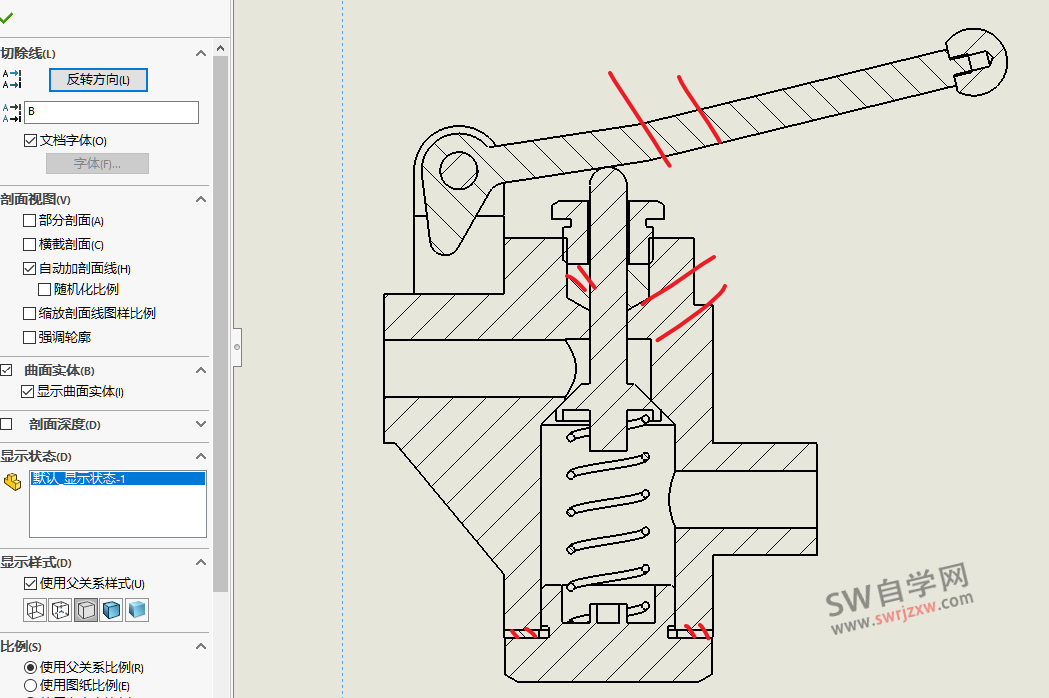1049x698 pixels.
Task: Expand the 剖面深度 section
Action: tap(199, 423)
